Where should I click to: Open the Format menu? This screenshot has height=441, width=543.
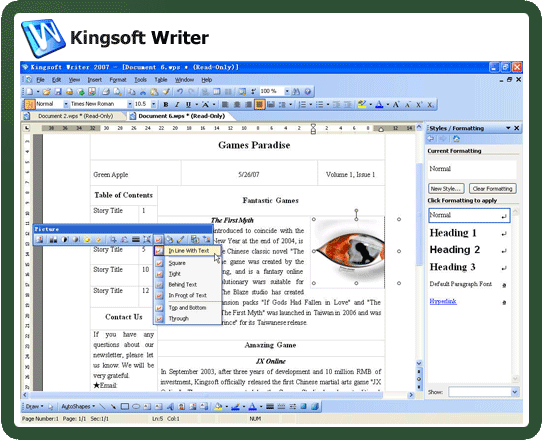coord(118,80)
